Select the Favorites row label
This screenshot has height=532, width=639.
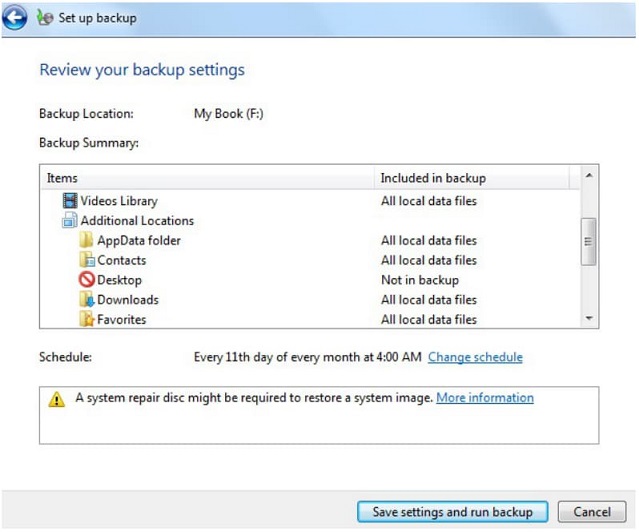click(x=121, y=320)
